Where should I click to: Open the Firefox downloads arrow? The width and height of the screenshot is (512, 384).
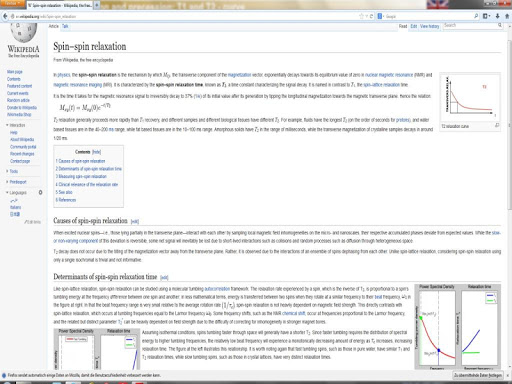point(497,16)
